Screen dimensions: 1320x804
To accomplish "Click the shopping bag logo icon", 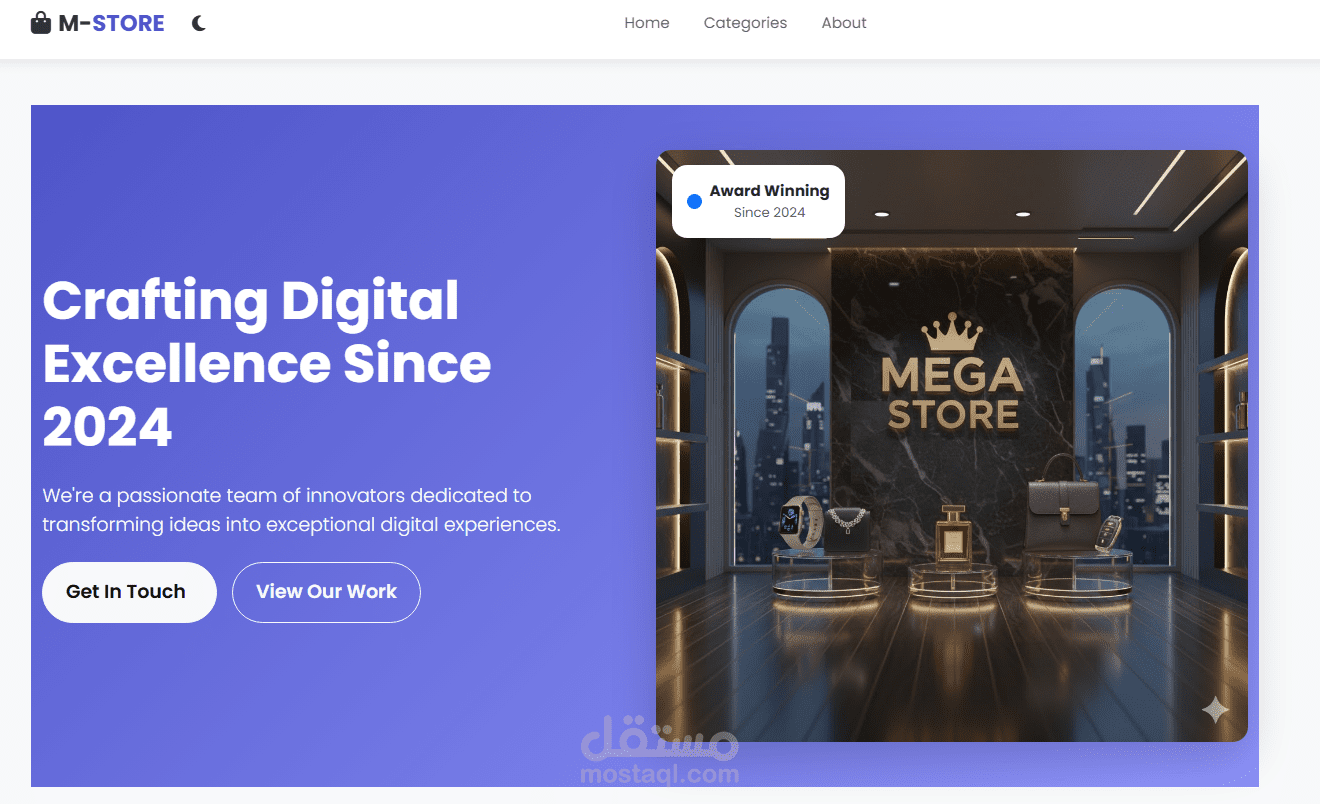I will coord(41,23).
